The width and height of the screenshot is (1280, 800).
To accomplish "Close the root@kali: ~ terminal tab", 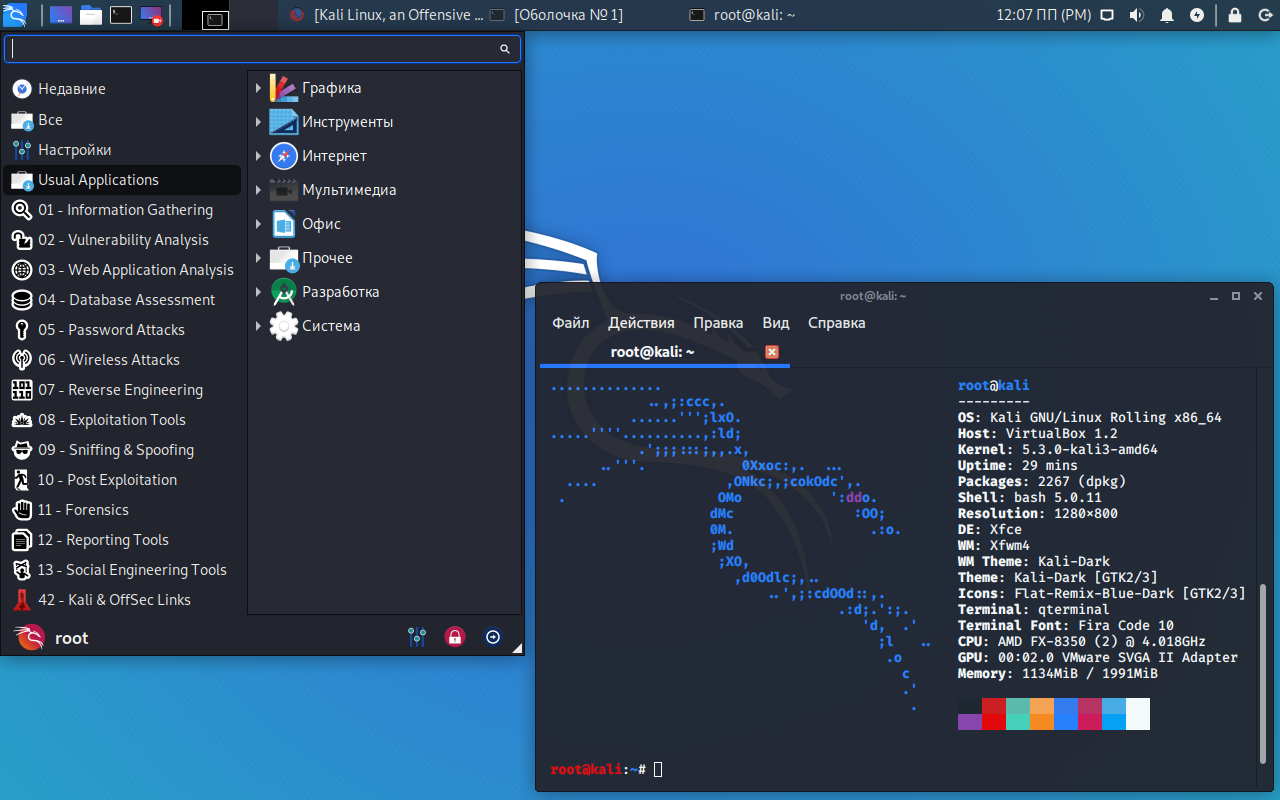I will point(772,352).
